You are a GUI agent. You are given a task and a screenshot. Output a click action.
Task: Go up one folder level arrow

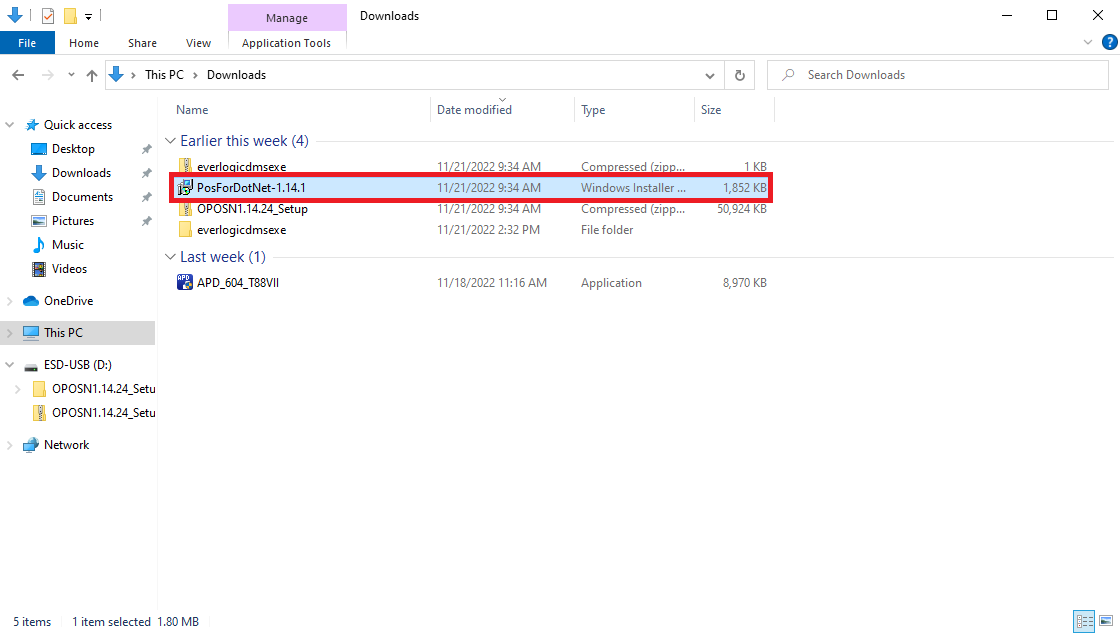tap(92, 75)
